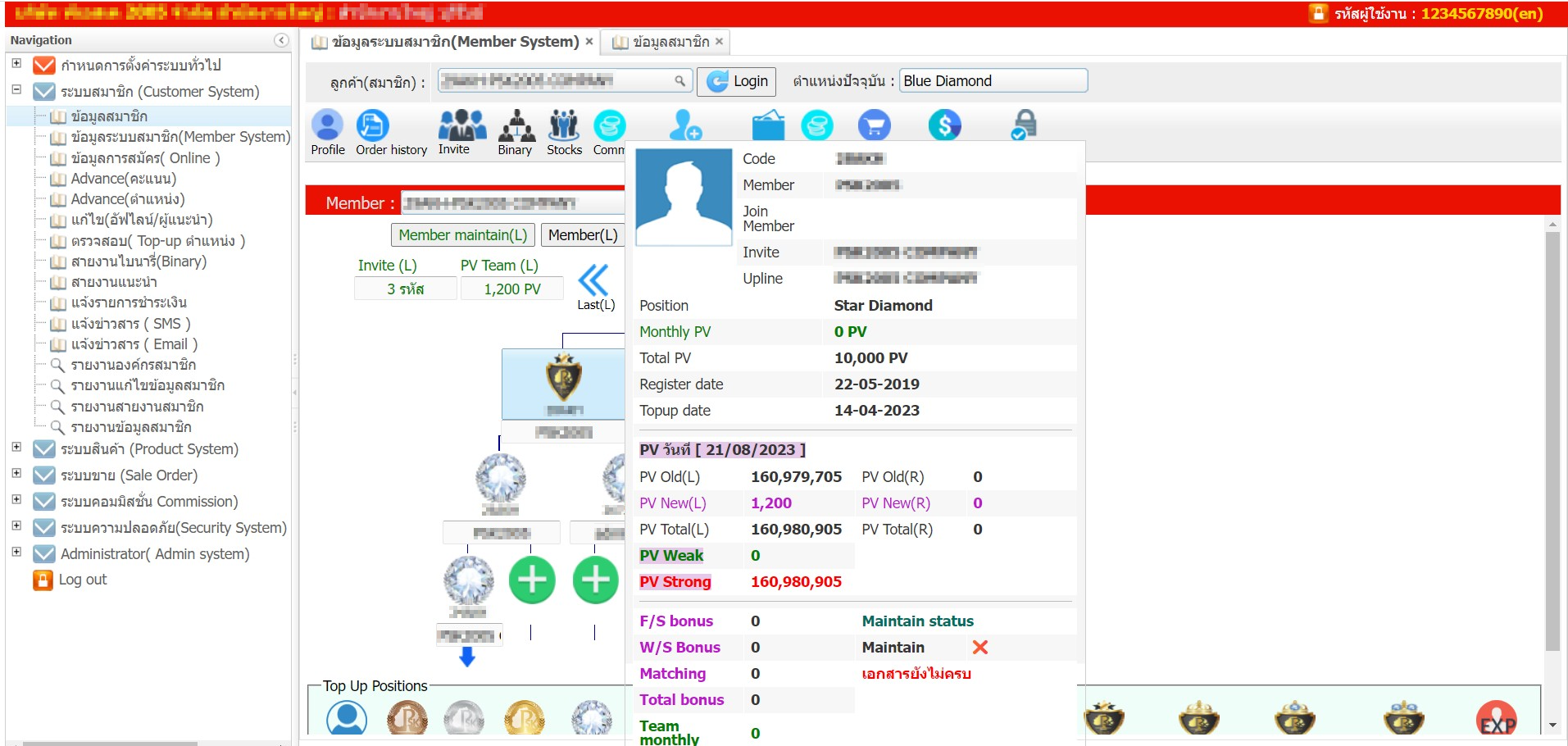Expand the Administrator (Admin system) node
Viewport: 1568px width, 746px height.
pyautogui.click(x=16, y=553)
